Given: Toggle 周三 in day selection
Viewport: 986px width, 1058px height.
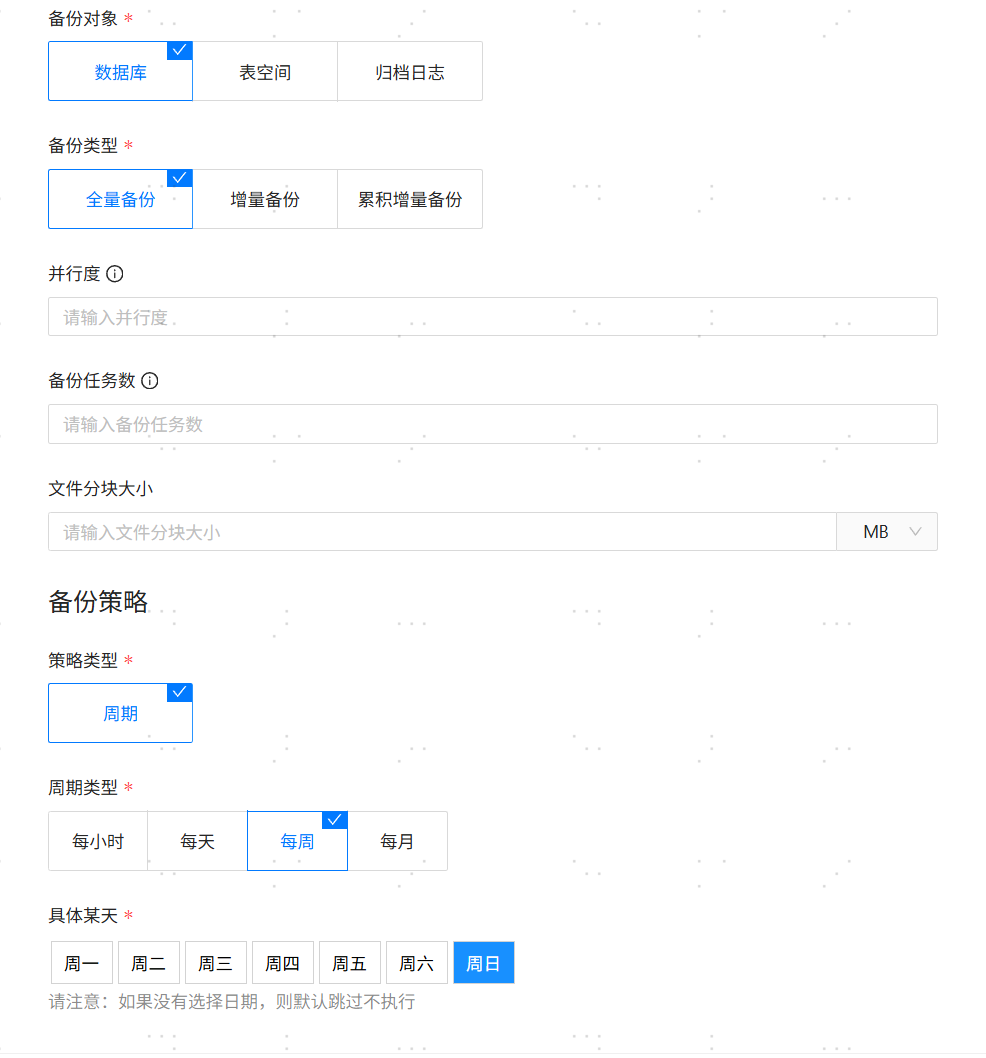Looking at the screenshot, I should [x=216, y=963].
